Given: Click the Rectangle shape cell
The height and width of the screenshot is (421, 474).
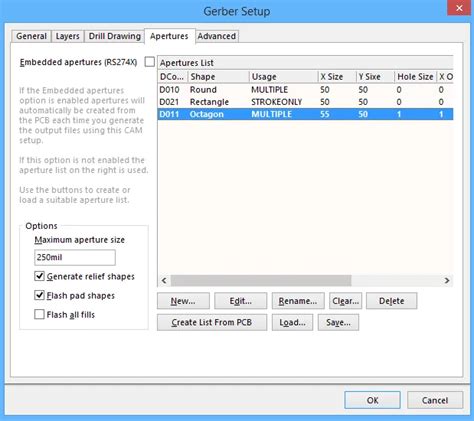Looking at the screenshot, I should click(209, 102).
